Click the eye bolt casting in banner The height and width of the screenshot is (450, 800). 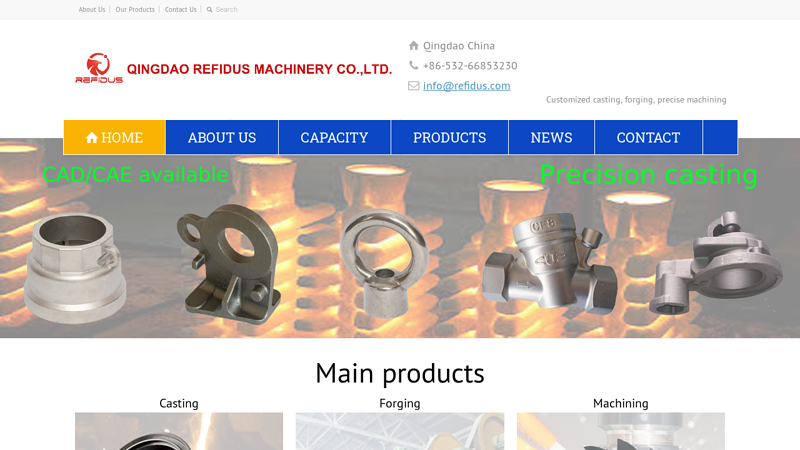coord(384,262)
